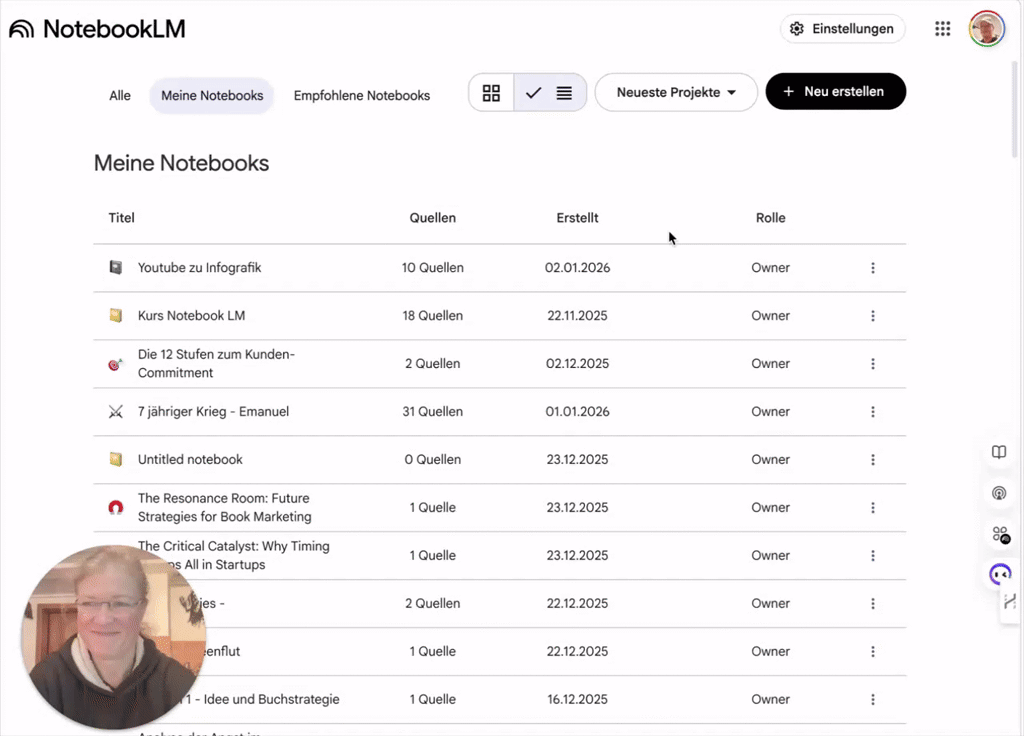Click the bottom sidebar collapse icon
This screenshot has height=736, width=1024.
pyautogui.click(x=1010, y=601)
